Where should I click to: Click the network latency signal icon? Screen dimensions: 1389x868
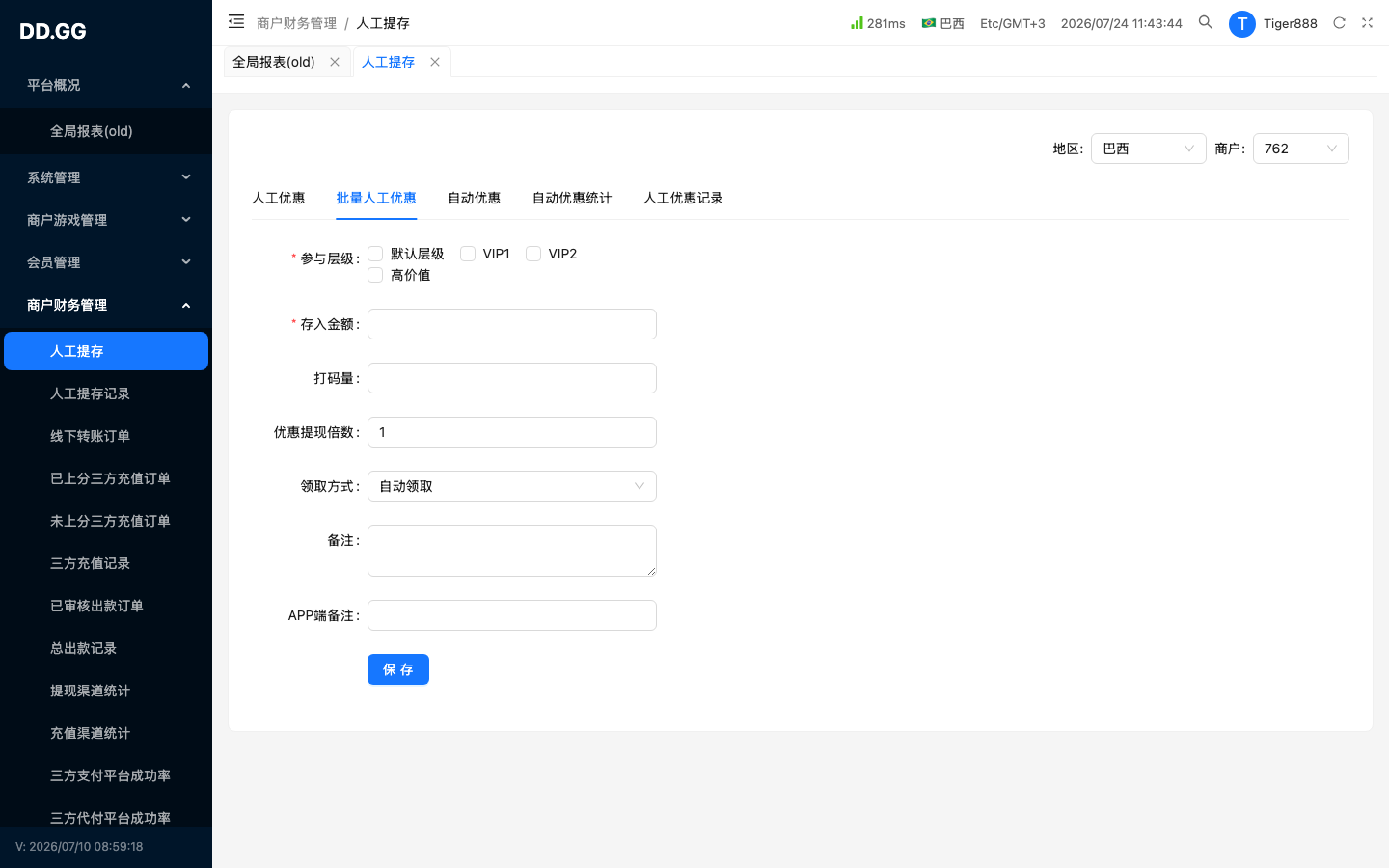(857, 22)
